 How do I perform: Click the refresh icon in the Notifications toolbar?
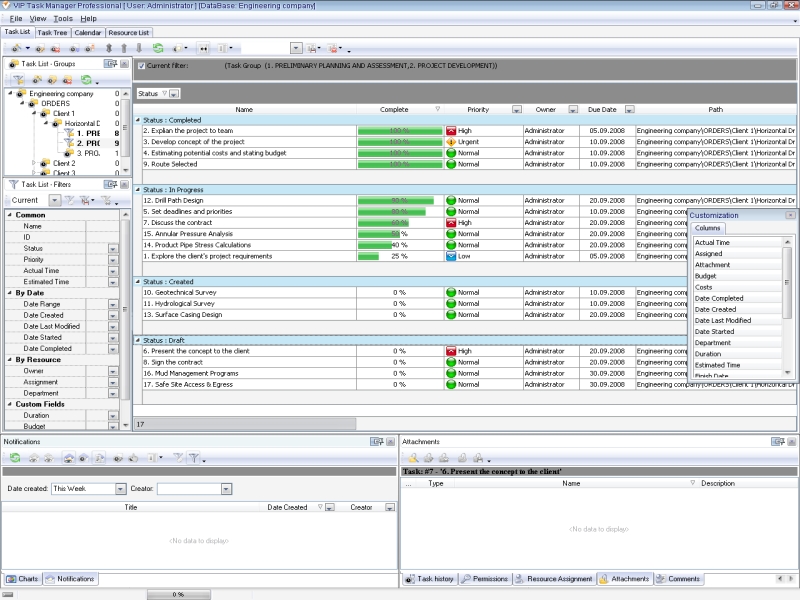[15, 458]
